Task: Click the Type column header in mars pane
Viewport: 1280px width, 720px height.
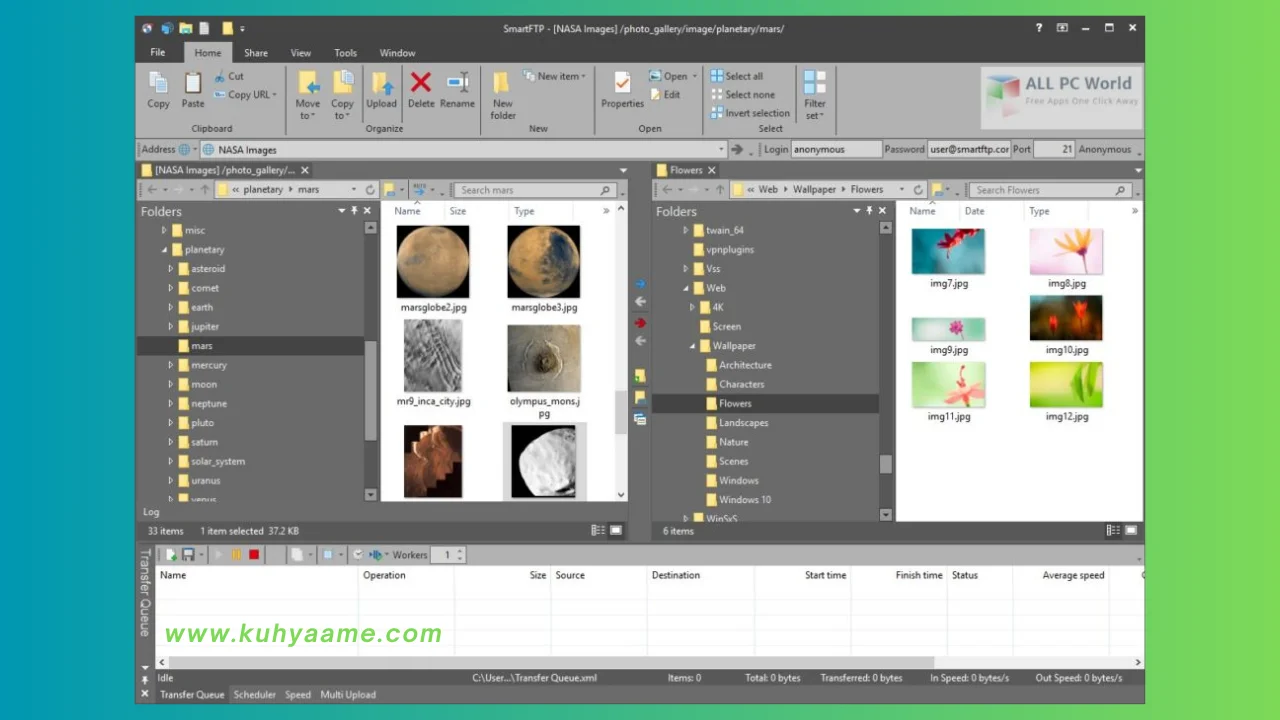Action: [x=524, y=211]
